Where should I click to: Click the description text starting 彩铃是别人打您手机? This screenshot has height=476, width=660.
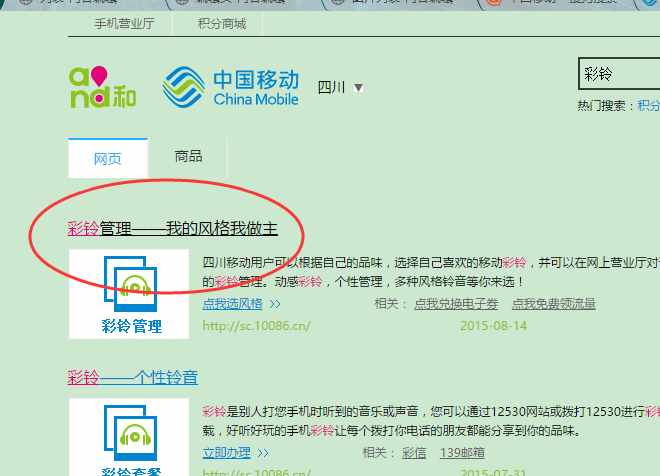pyautogui.click(x=431, y=421)
